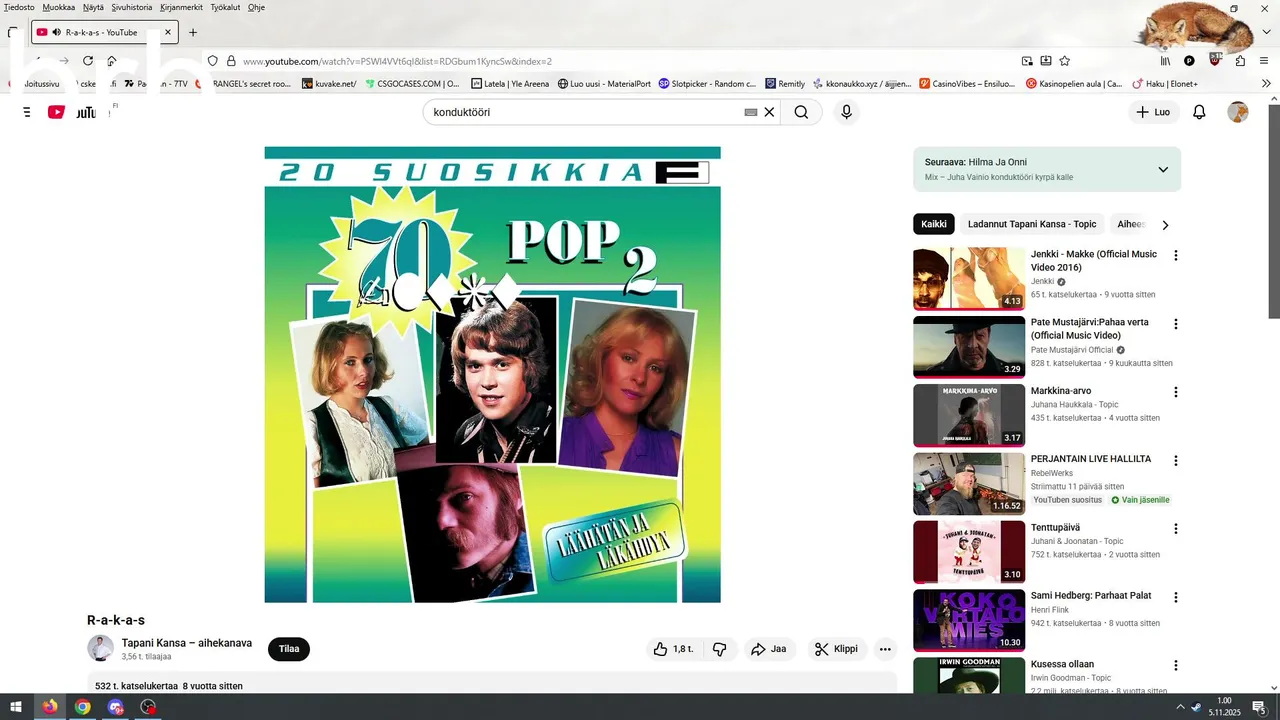Open the Muokkaa menu
The image size is (1280, 720).
pyautogui.click(x=58, y=7)
